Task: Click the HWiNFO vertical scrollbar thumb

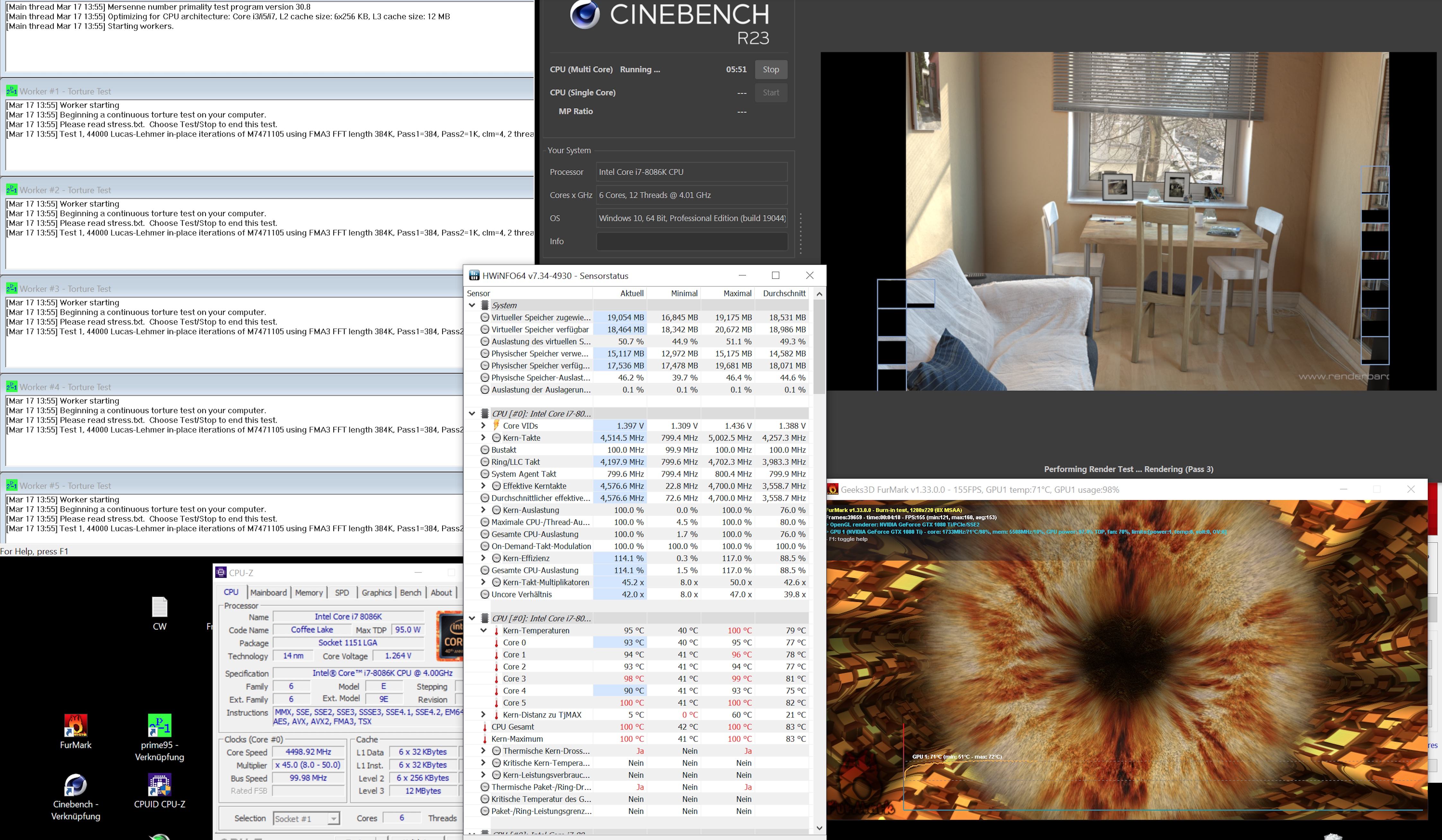Action: pos(819,347)
